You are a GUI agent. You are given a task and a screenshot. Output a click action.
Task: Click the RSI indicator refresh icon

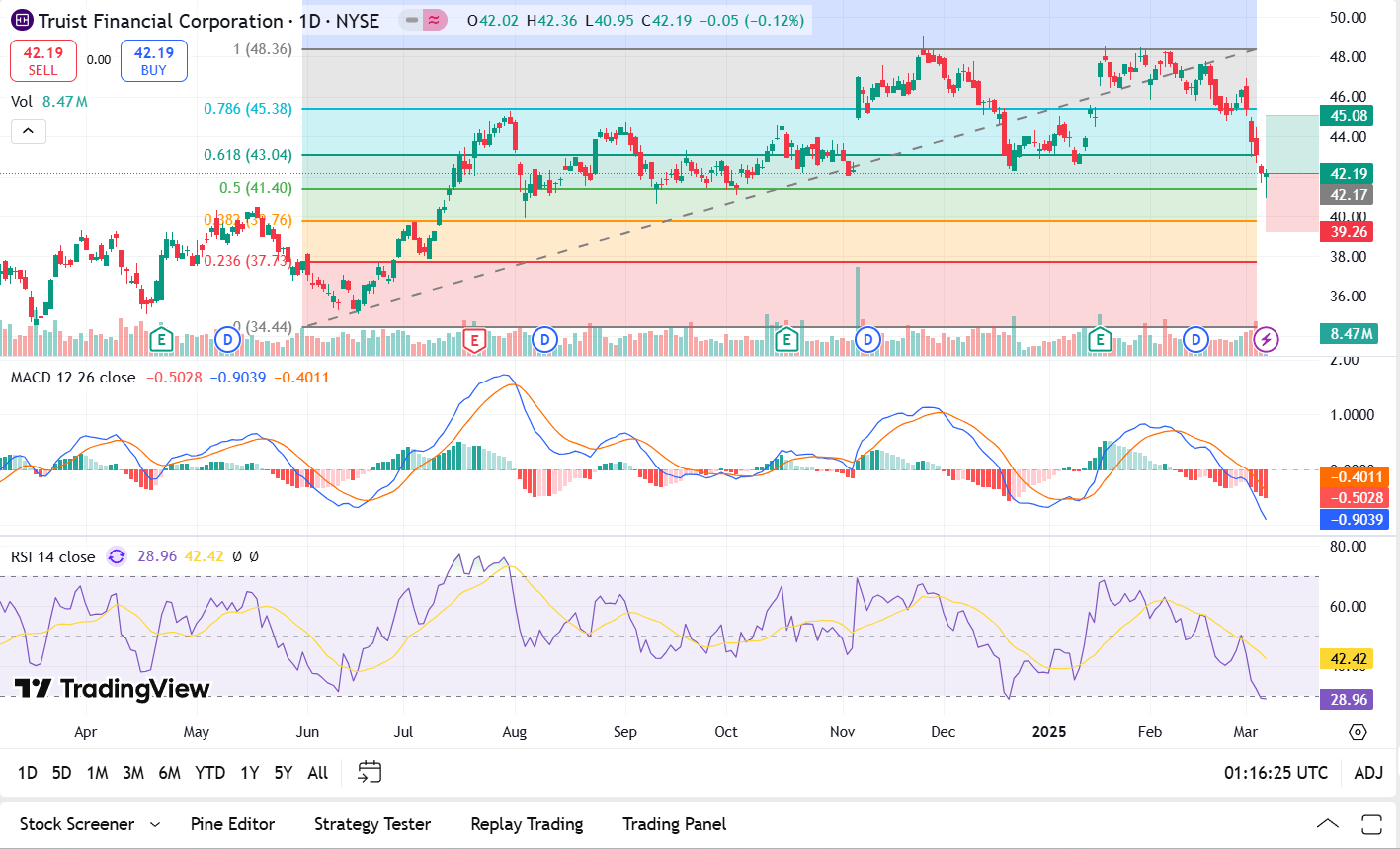(x=117, y=556)
